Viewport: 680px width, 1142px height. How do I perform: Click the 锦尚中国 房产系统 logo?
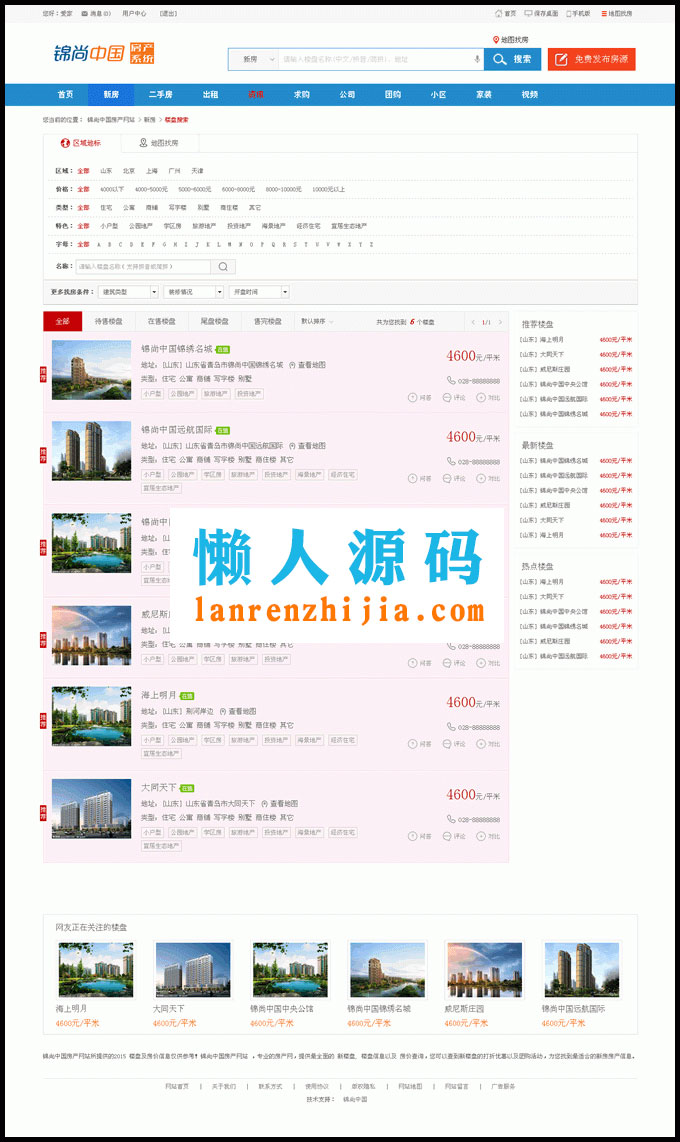tap(104, 53)
